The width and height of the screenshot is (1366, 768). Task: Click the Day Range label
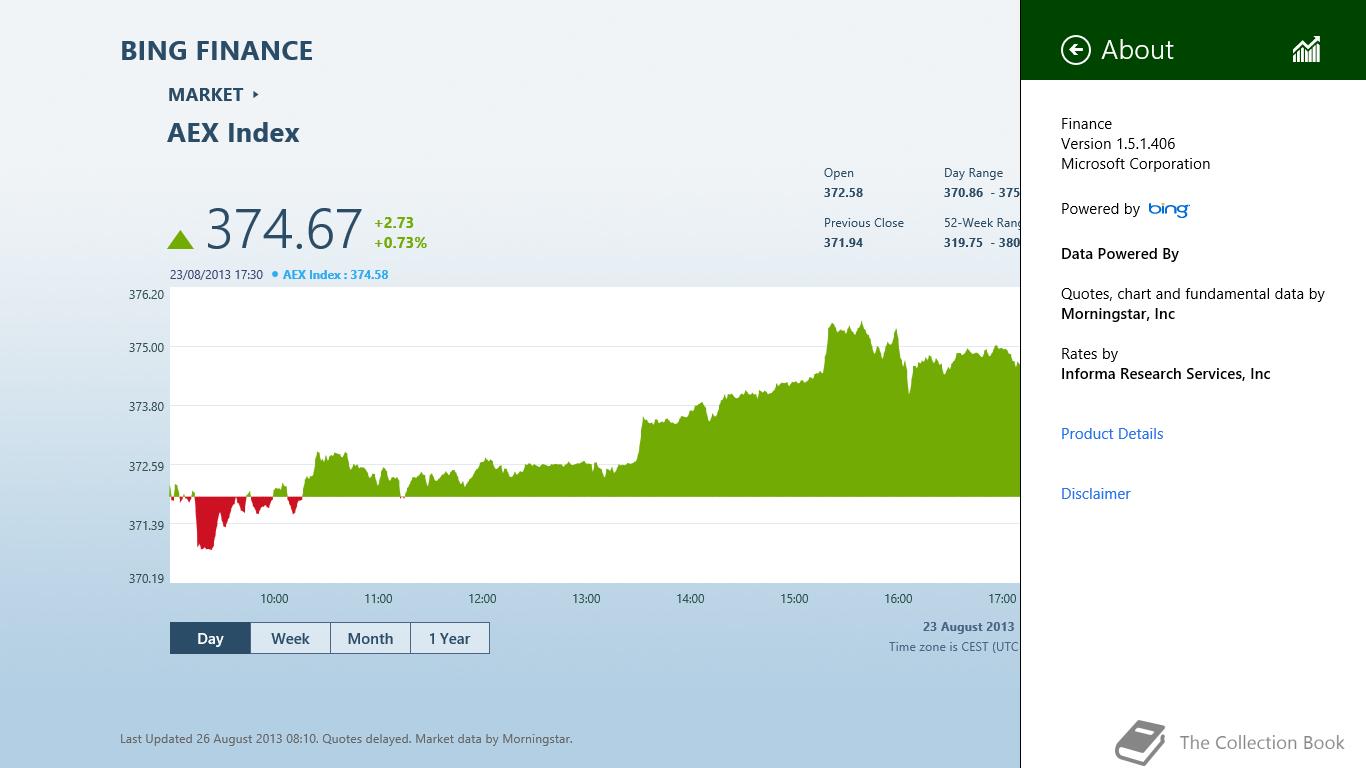[973, 173]
